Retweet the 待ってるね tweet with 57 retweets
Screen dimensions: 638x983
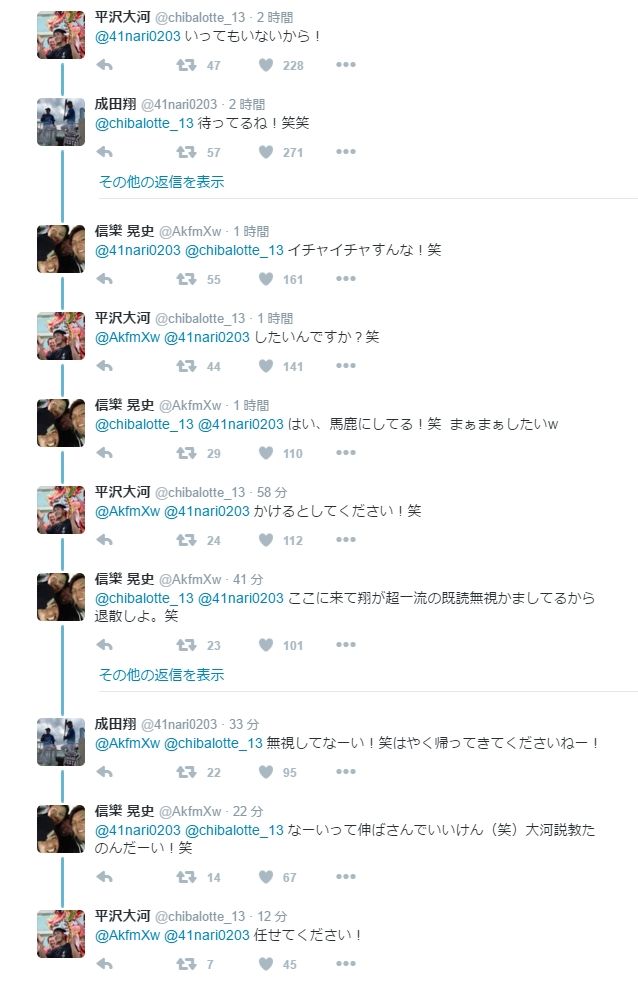point(186,152)
